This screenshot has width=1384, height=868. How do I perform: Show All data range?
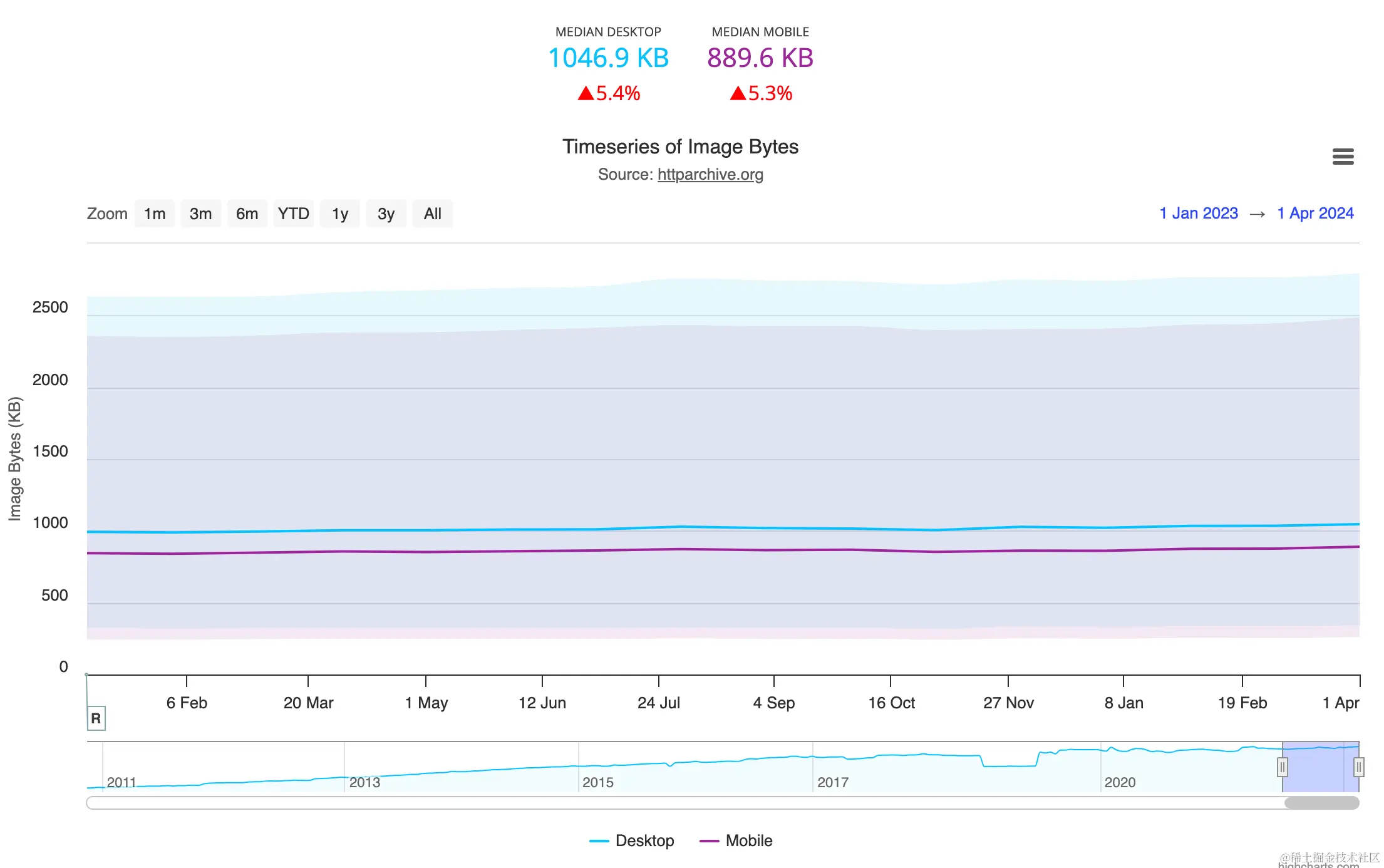[432, 214]
